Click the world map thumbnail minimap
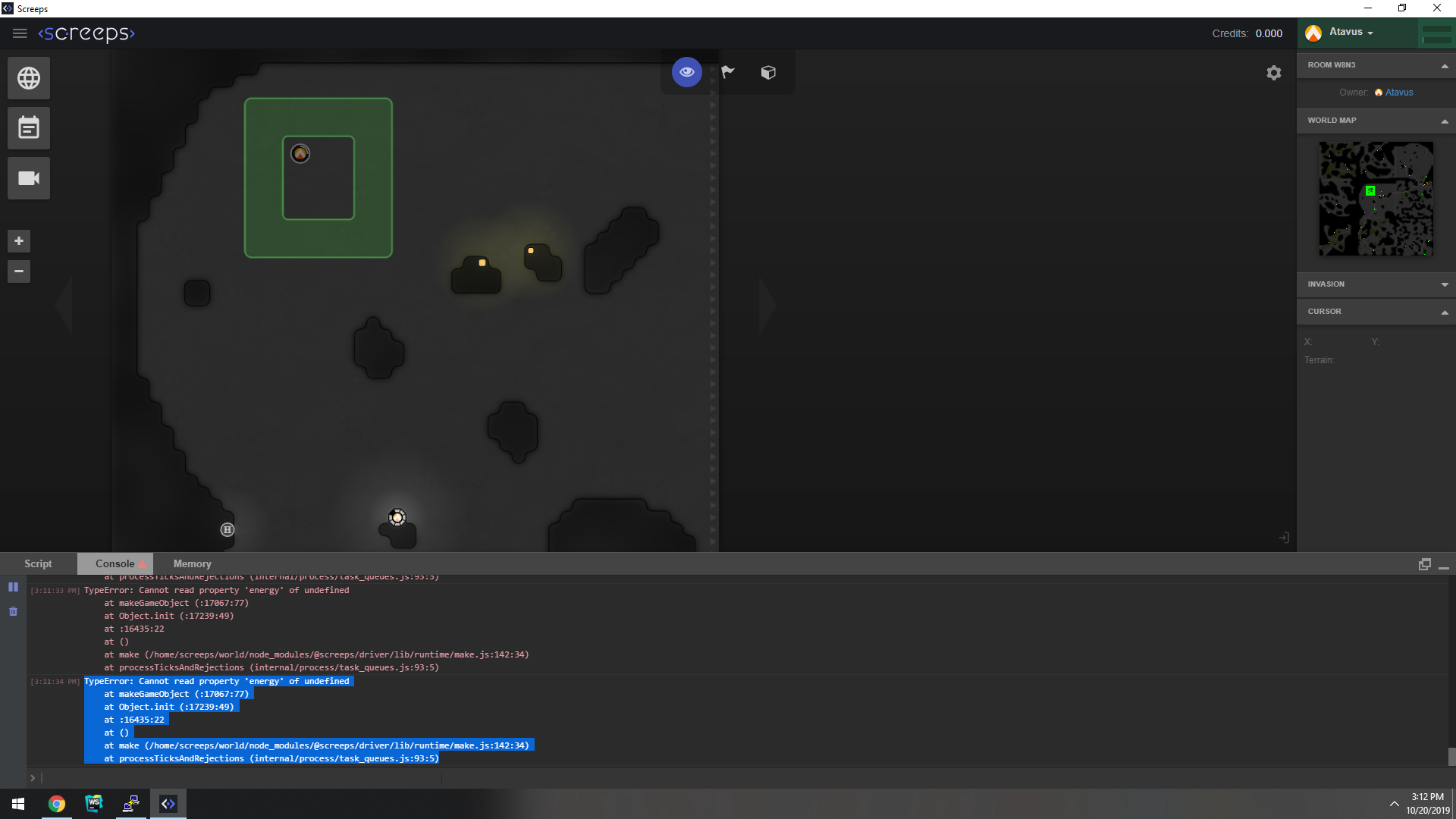This screenshot has width=1456, height=819. coord(1376,197)
